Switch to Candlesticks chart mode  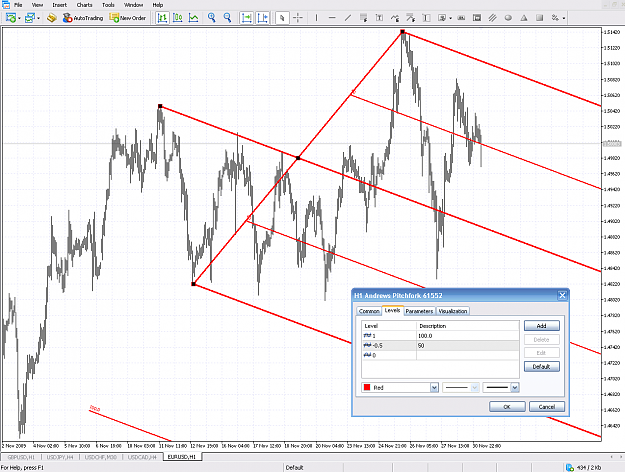tap(178, 18)
